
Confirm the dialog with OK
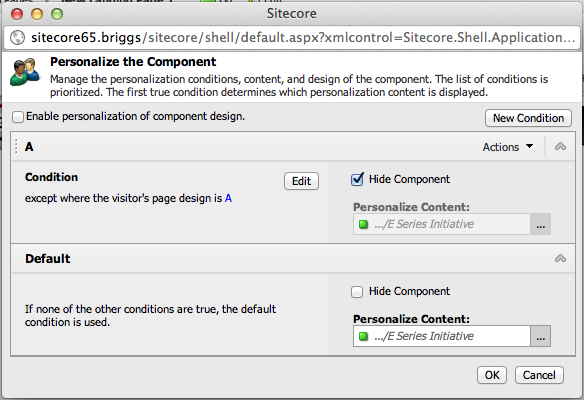492,375
